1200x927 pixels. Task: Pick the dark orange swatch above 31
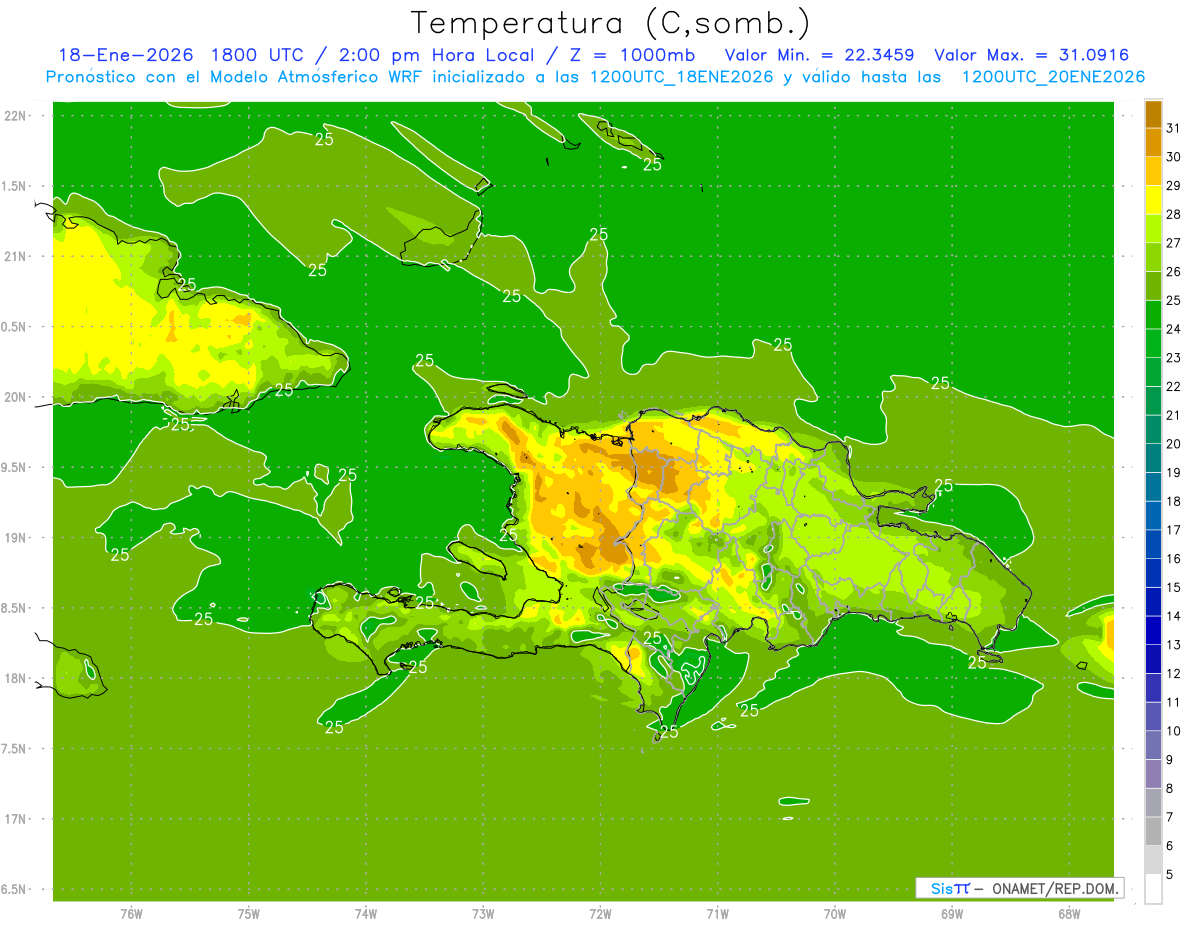[x=1153, y=114]
